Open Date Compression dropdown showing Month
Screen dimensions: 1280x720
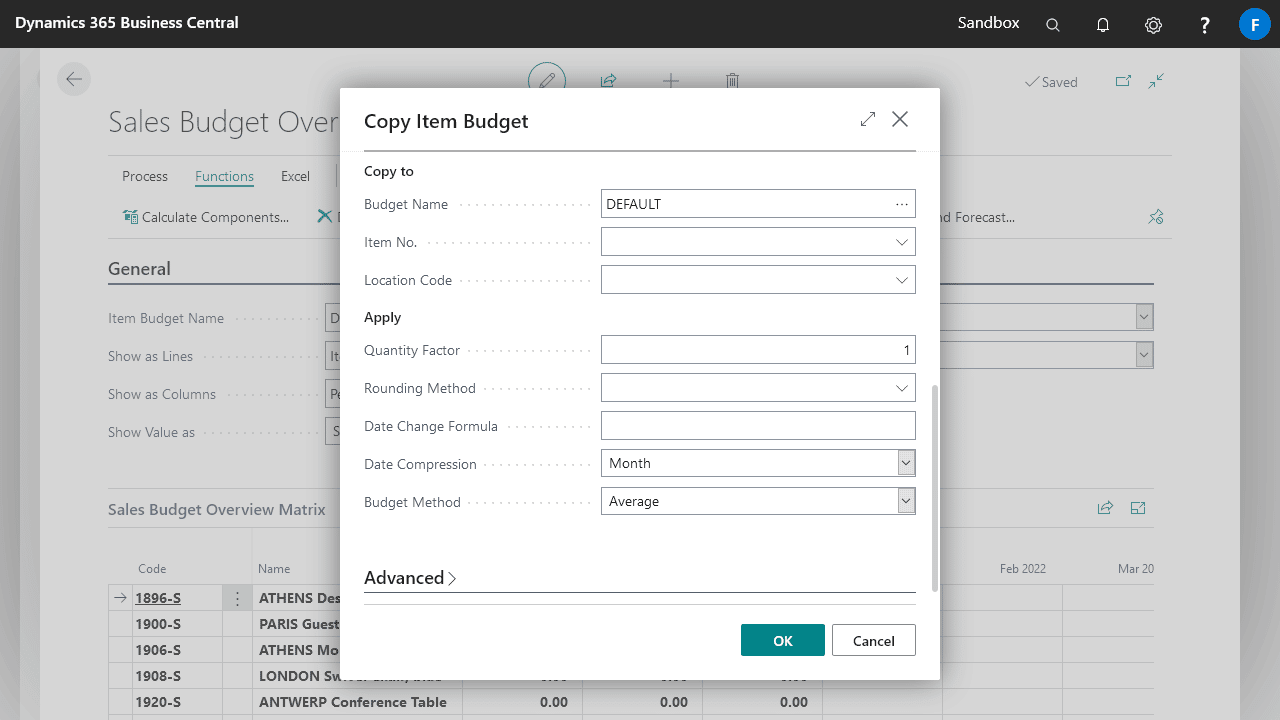905,463
